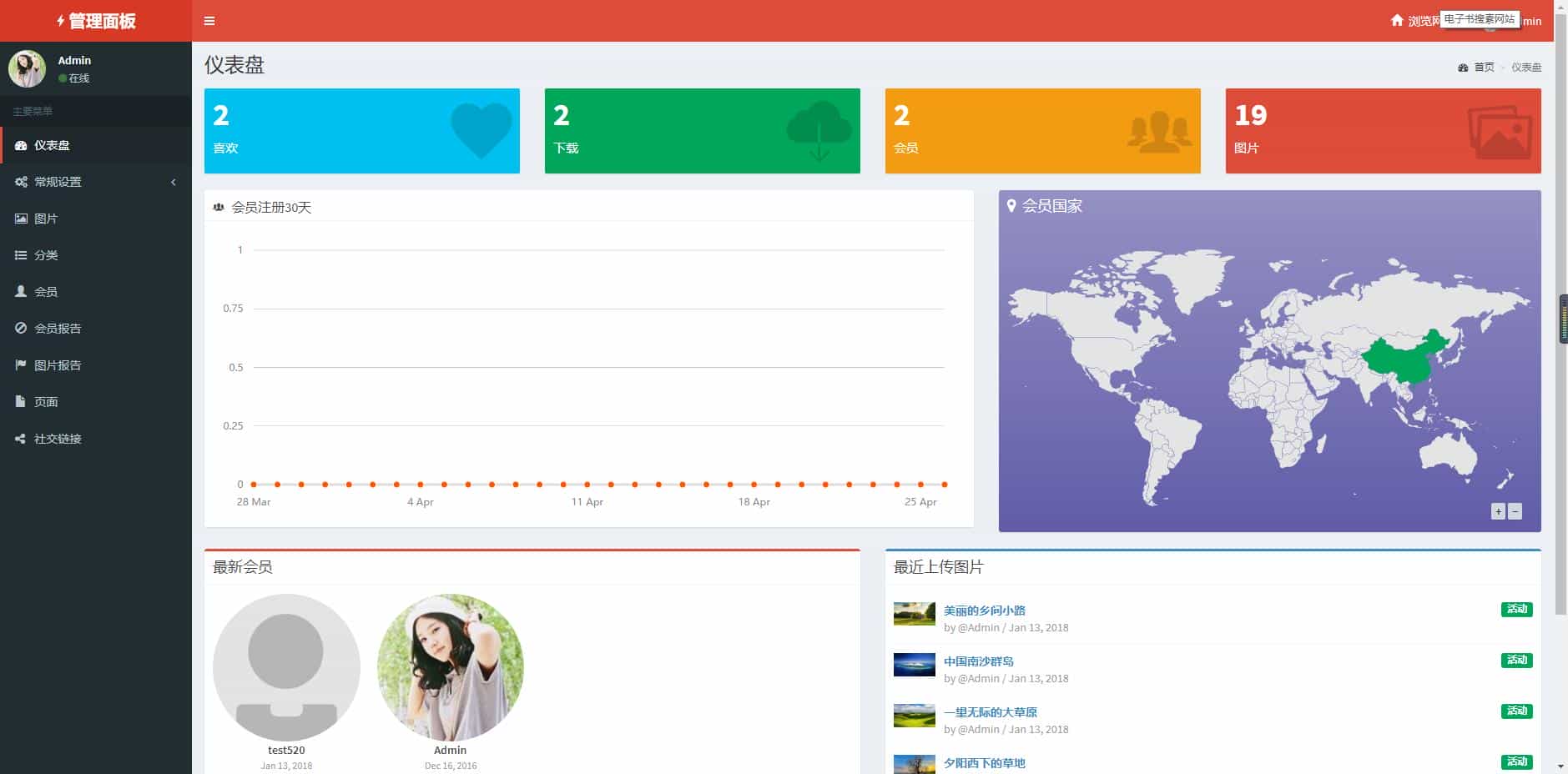Click the 最近上传图片 panel heading
The image size is (1568, 774).
pyautogui.click(x=939, y=567)
